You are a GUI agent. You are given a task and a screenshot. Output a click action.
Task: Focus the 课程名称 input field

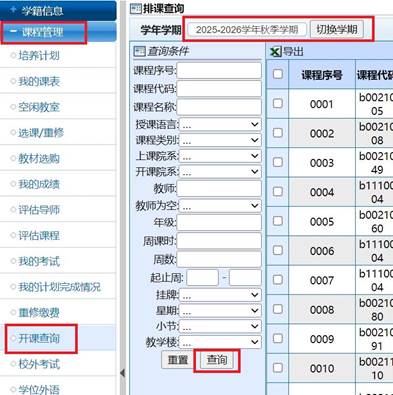pyautogui.click(x=219, y=107)
